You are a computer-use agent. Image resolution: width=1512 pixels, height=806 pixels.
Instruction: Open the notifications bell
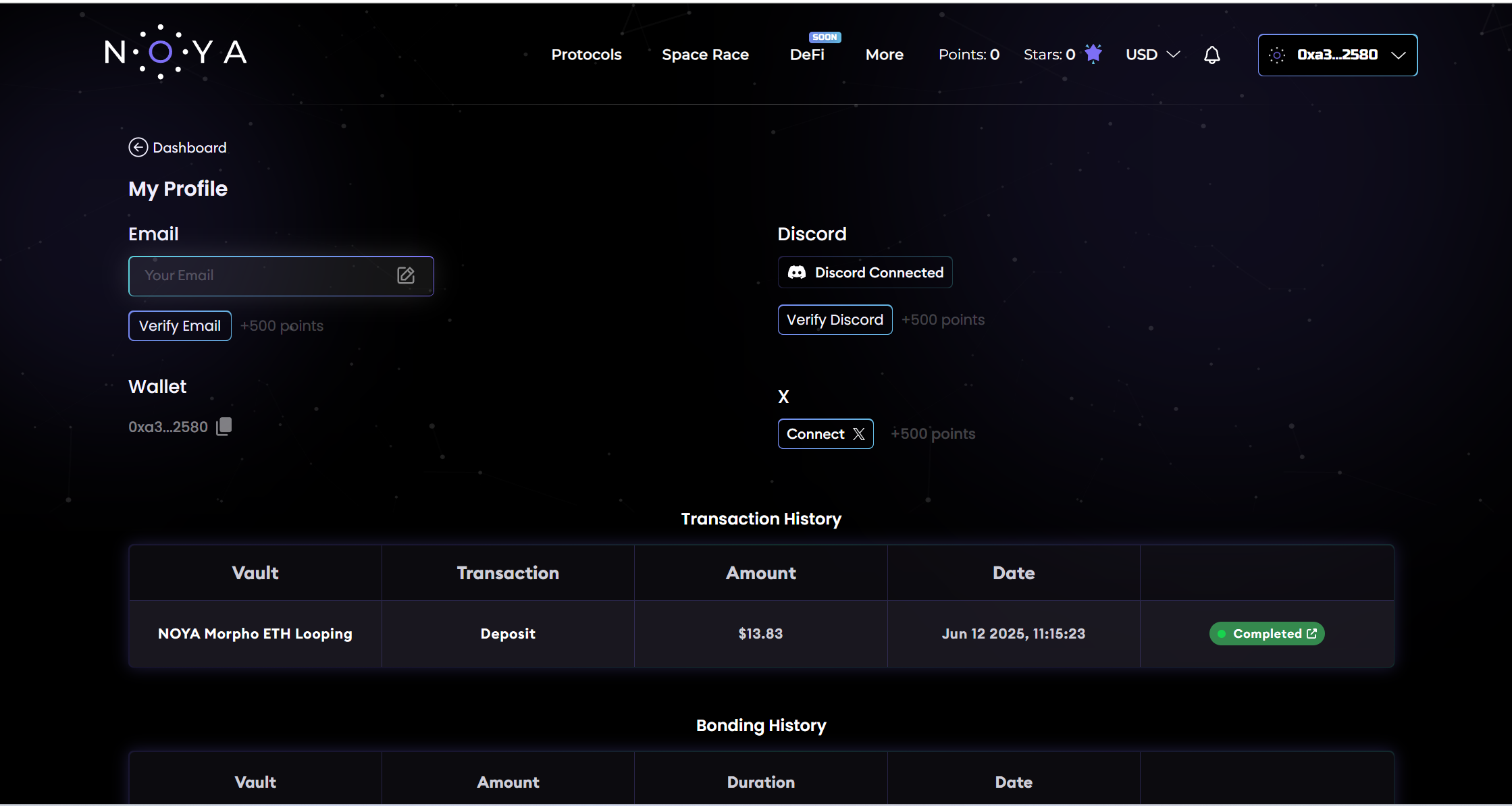1212,55
